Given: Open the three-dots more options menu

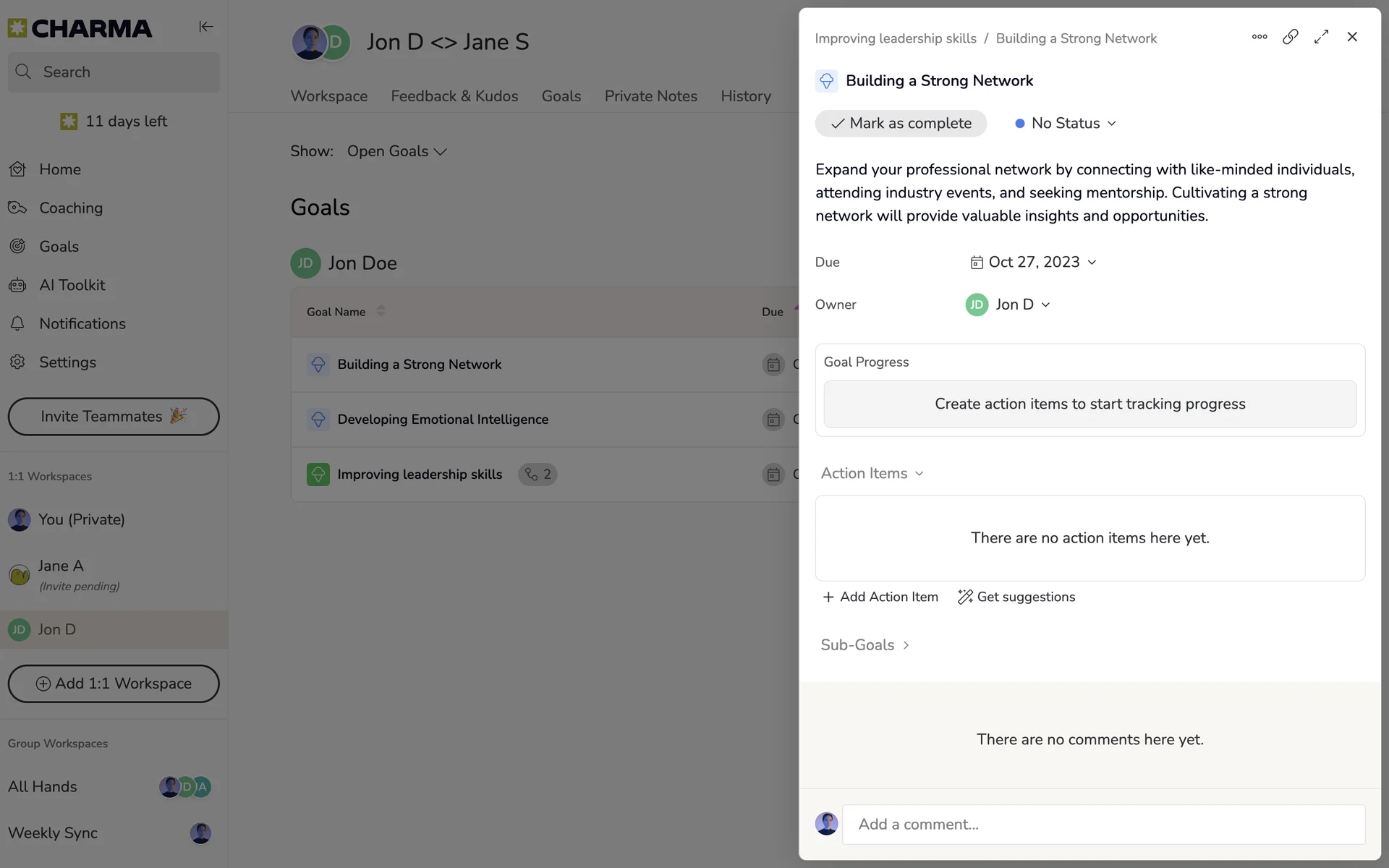Looking at the screenshot, I should click(x=1259, y=37).
